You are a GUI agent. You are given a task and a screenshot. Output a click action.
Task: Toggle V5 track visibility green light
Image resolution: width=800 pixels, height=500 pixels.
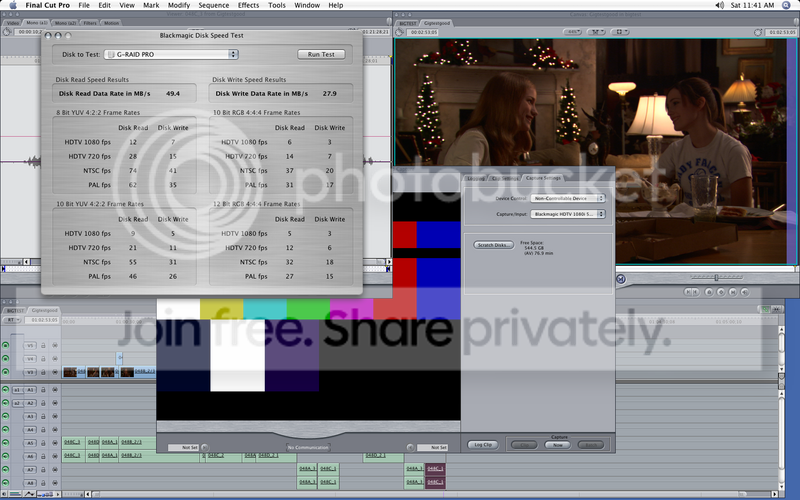6,345
